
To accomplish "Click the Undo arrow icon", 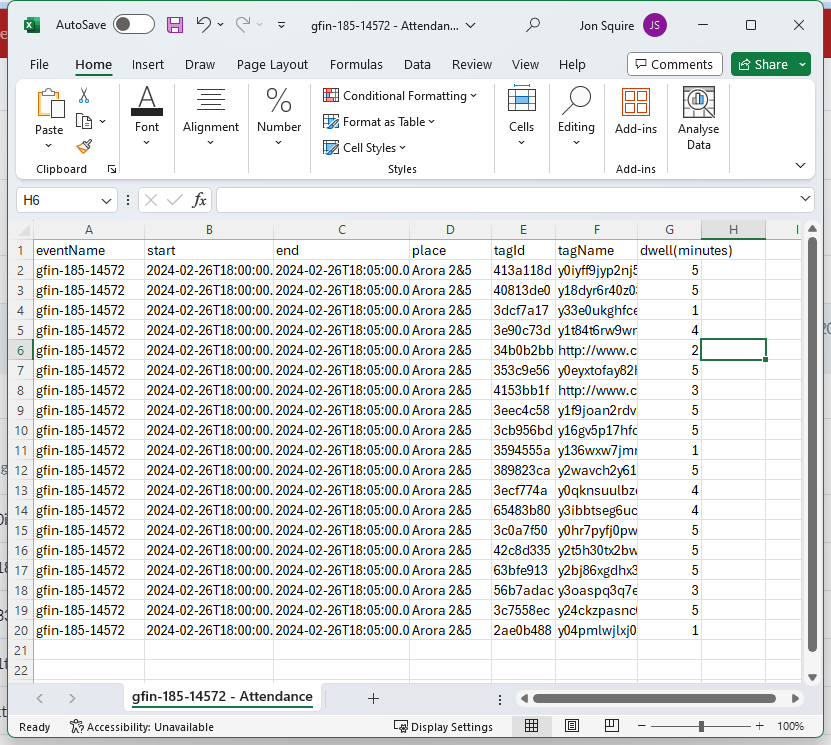I will (x=204, y=25).
